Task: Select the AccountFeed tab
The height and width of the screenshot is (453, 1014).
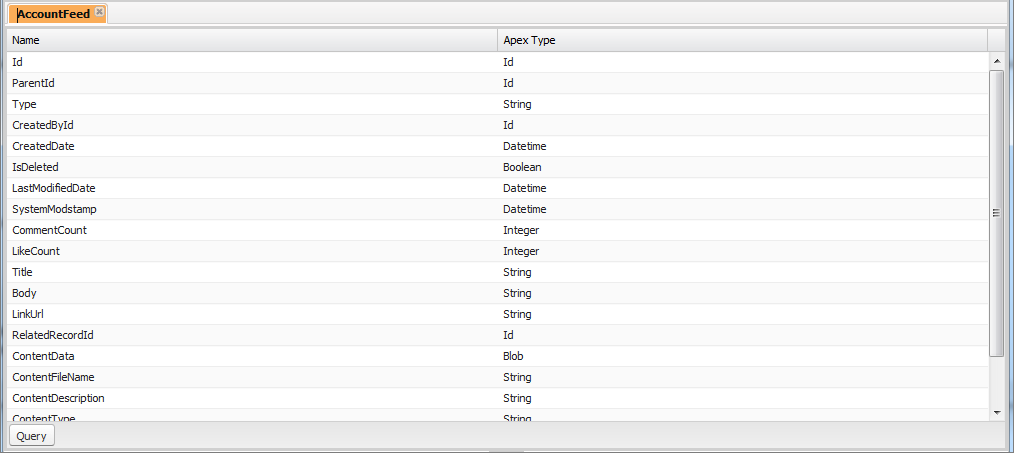Action: point(58,14)
